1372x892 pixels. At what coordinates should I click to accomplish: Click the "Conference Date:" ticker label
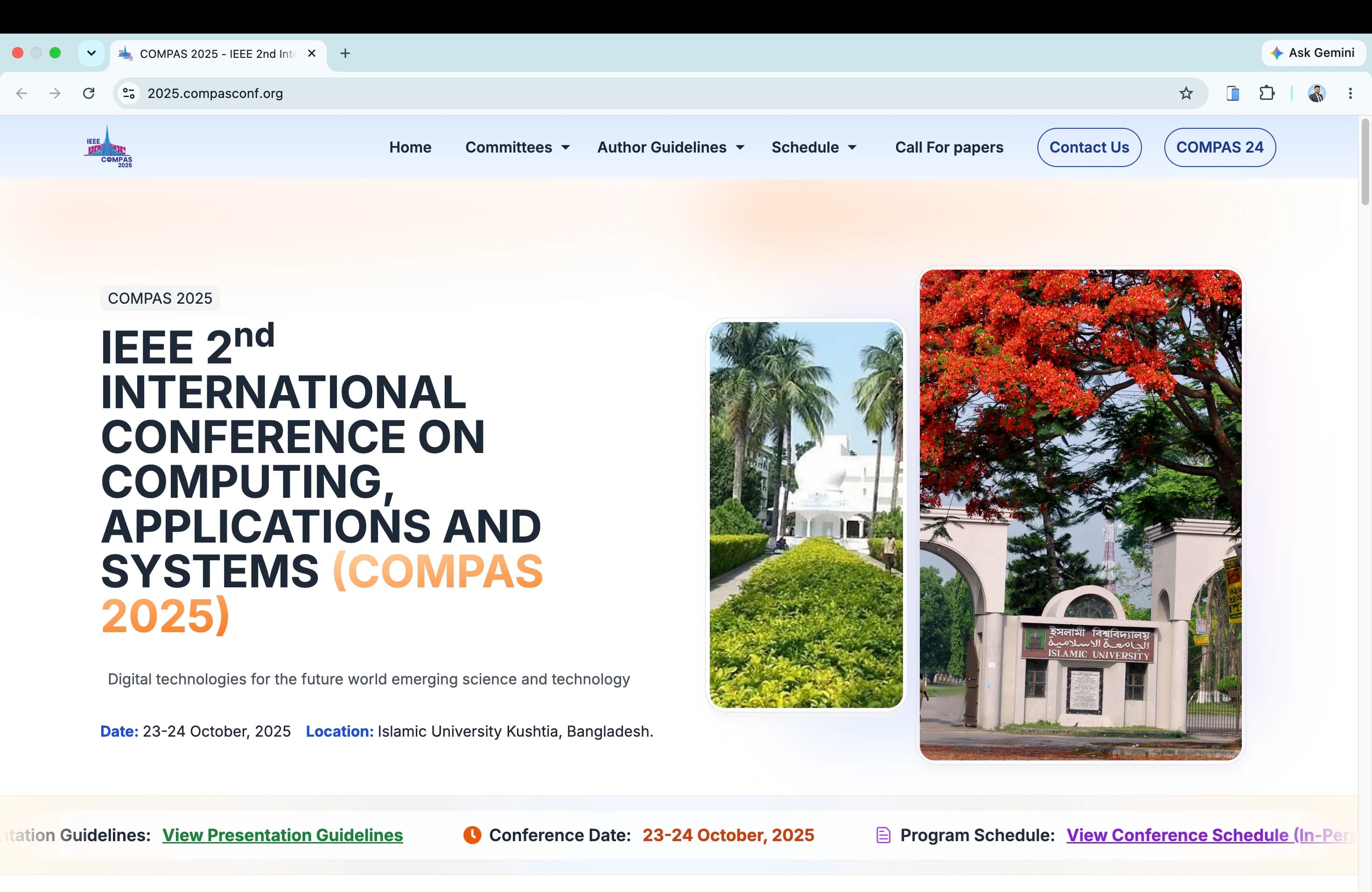click(x=560, y=835)
